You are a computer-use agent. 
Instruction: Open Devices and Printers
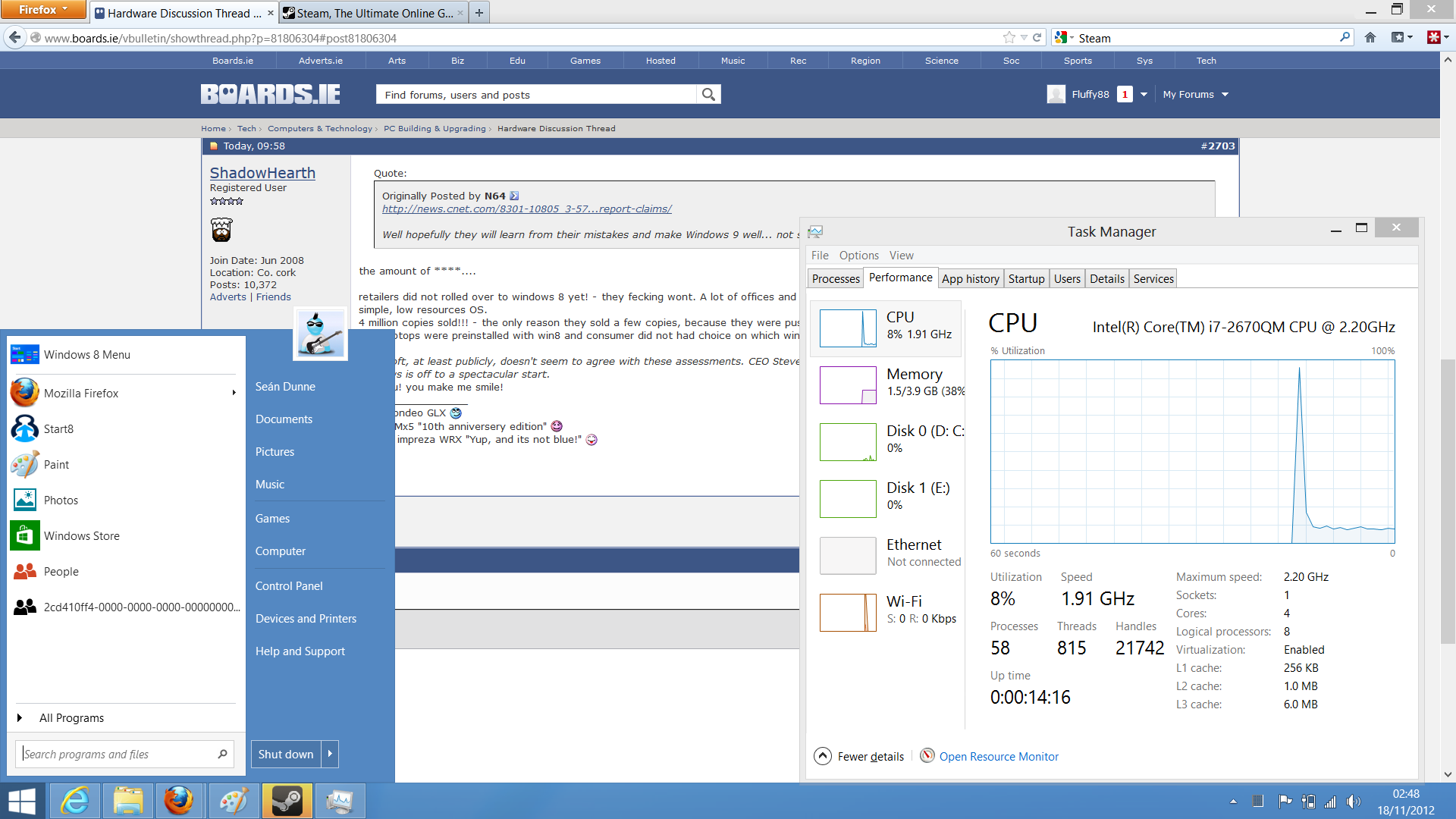point(306,618)
